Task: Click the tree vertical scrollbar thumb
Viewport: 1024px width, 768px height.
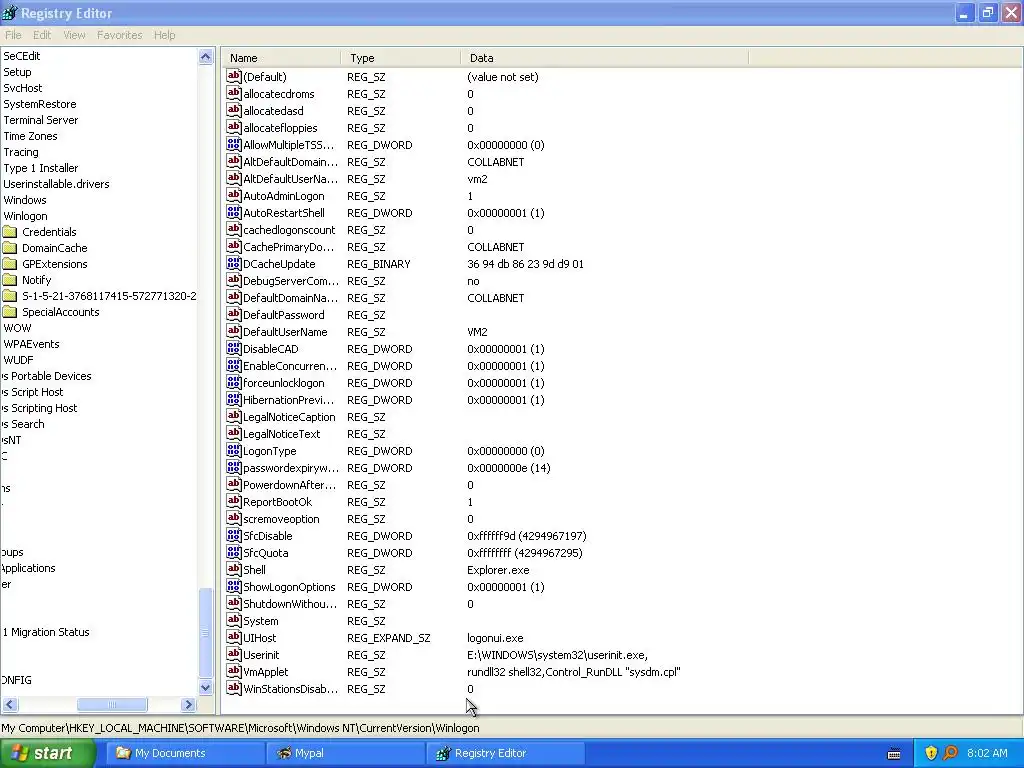Action: pos(206,632)
